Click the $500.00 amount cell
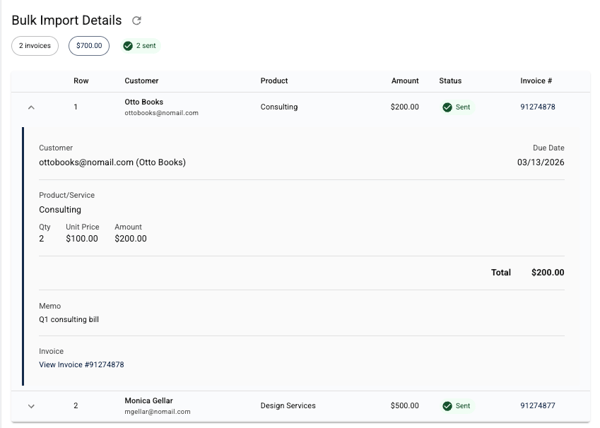This screenshot has height=428, width=600. (404, 405)
